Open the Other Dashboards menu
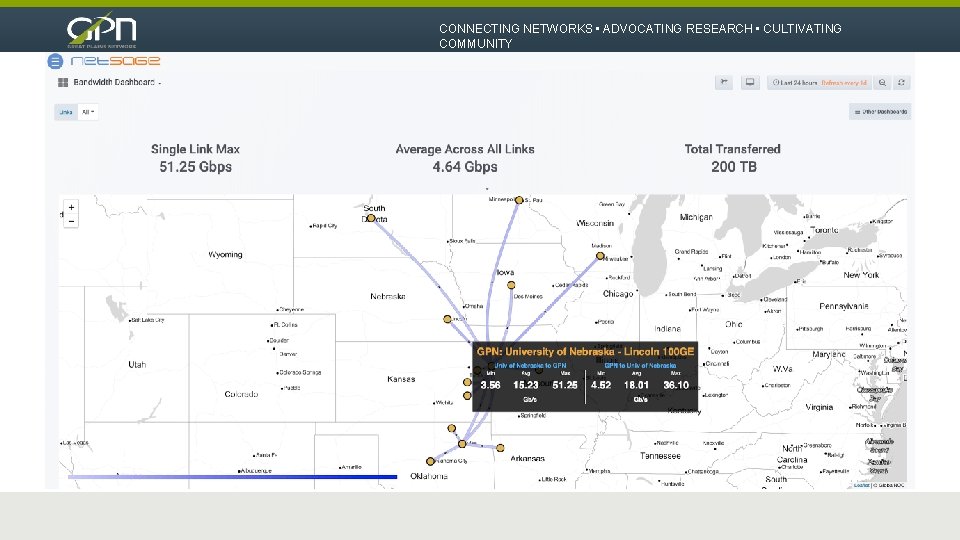Viewport: 960px width, 540px height. point(880,112)
